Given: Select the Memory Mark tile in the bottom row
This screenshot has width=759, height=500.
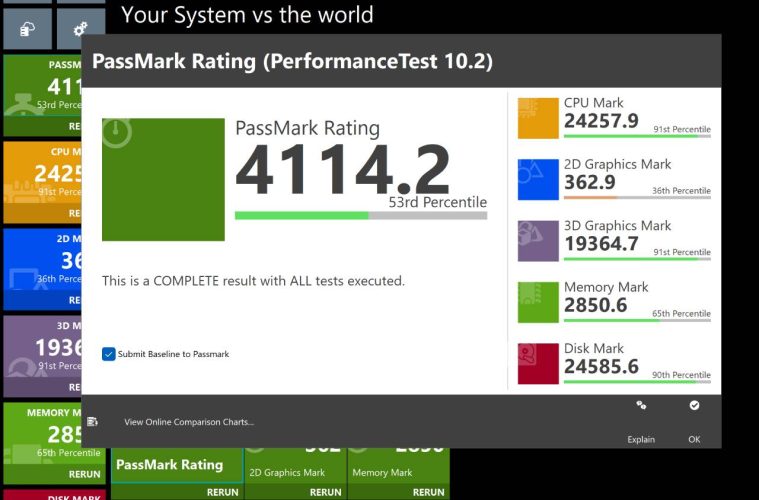Looking at the screenshot, I should coord(398,466).
